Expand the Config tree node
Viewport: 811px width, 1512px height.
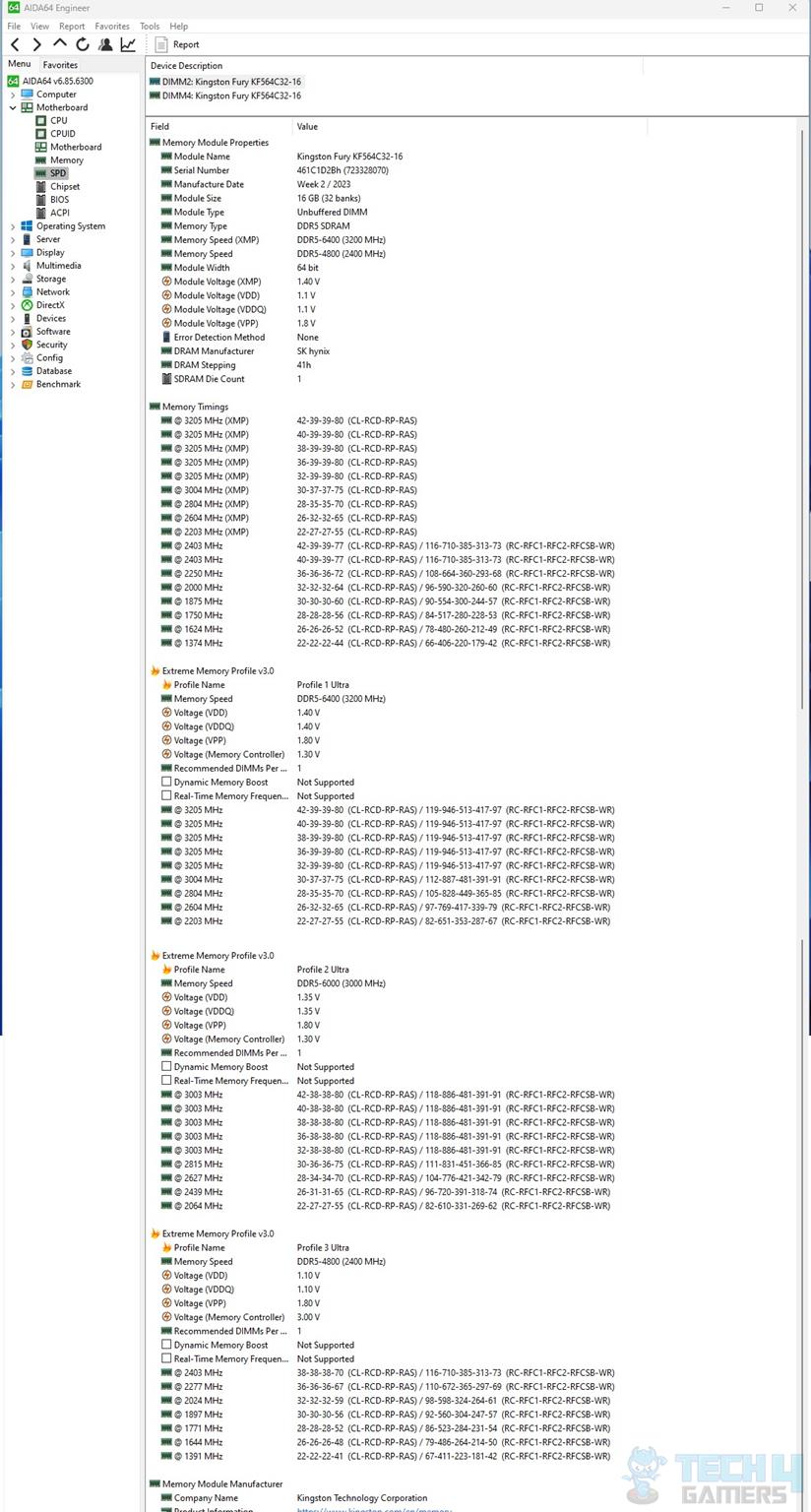click(x=13, y=358)
